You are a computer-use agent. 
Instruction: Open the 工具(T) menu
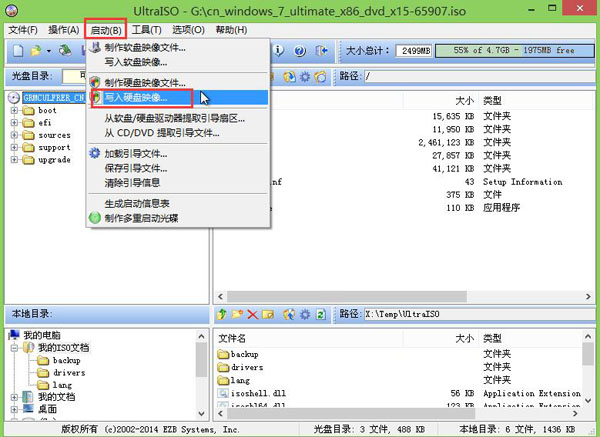pos(146,30)
